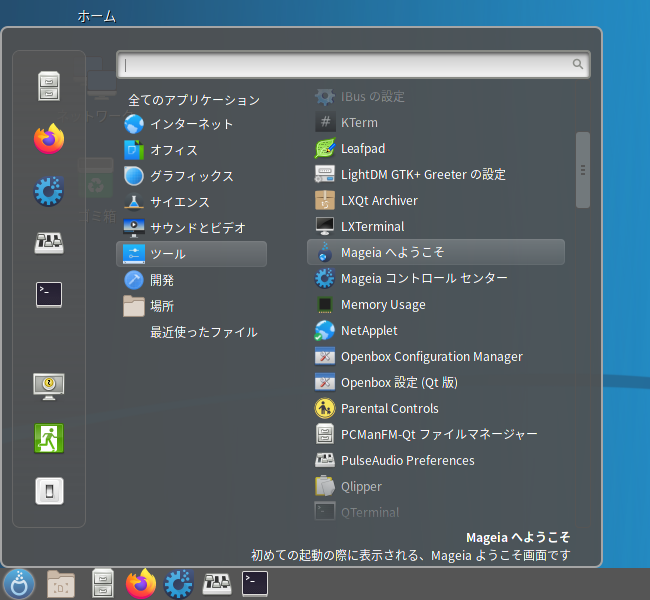Image resolution: width=650 pixels, height=600 pixels.
Task: Click the lock screen monitor icon
Action: pyautogui.click(x=49, y=386)
